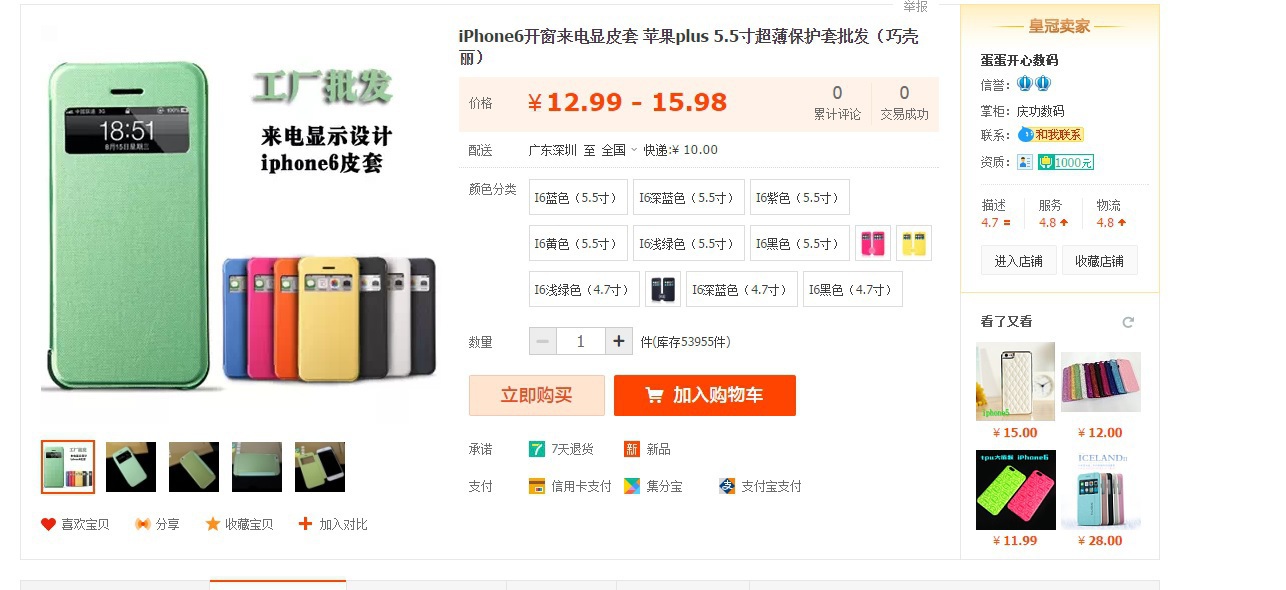
Task: Choose the pink case color swatch
Action: [873, 243]
